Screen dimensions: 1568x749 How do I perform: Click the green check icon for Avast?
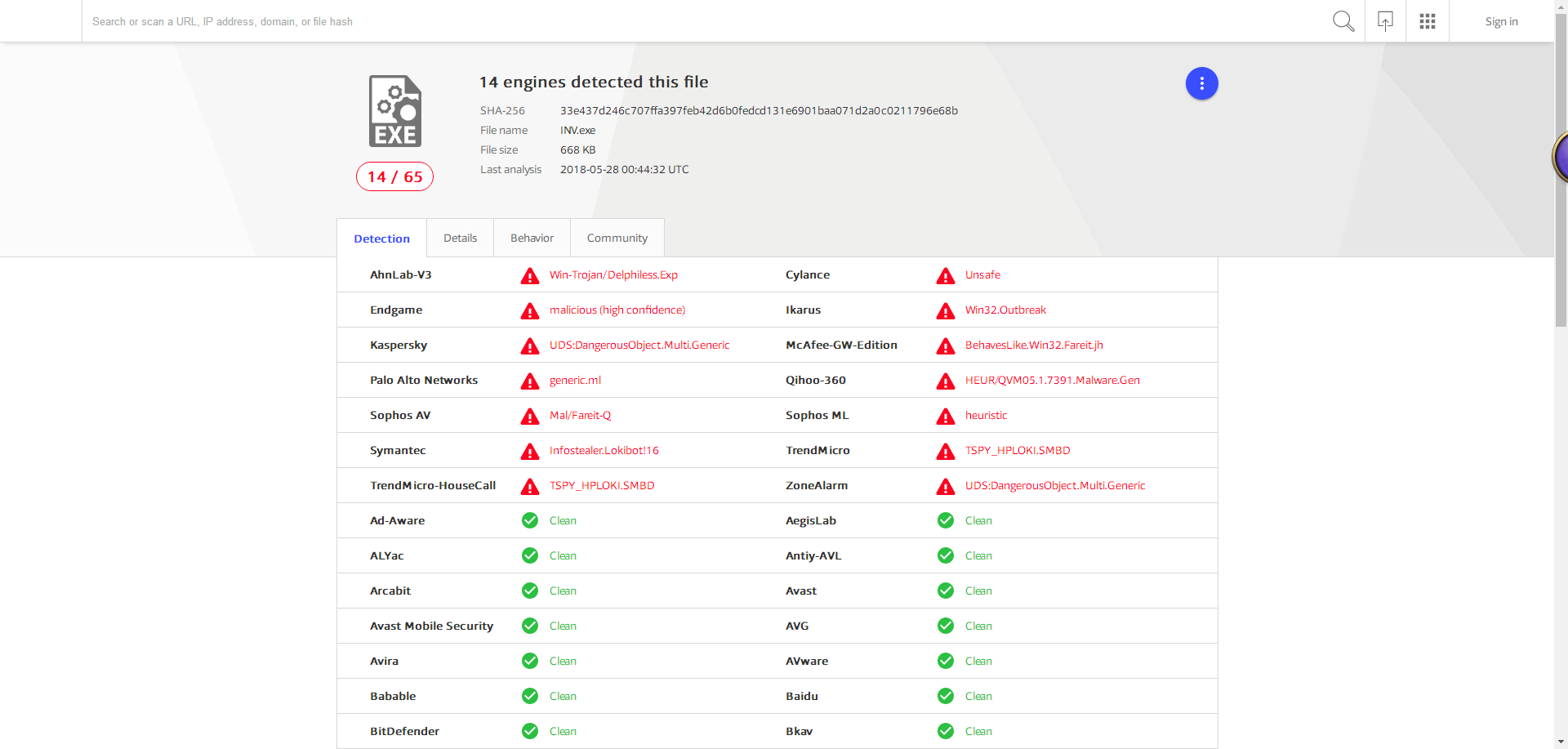pos(946,591)
